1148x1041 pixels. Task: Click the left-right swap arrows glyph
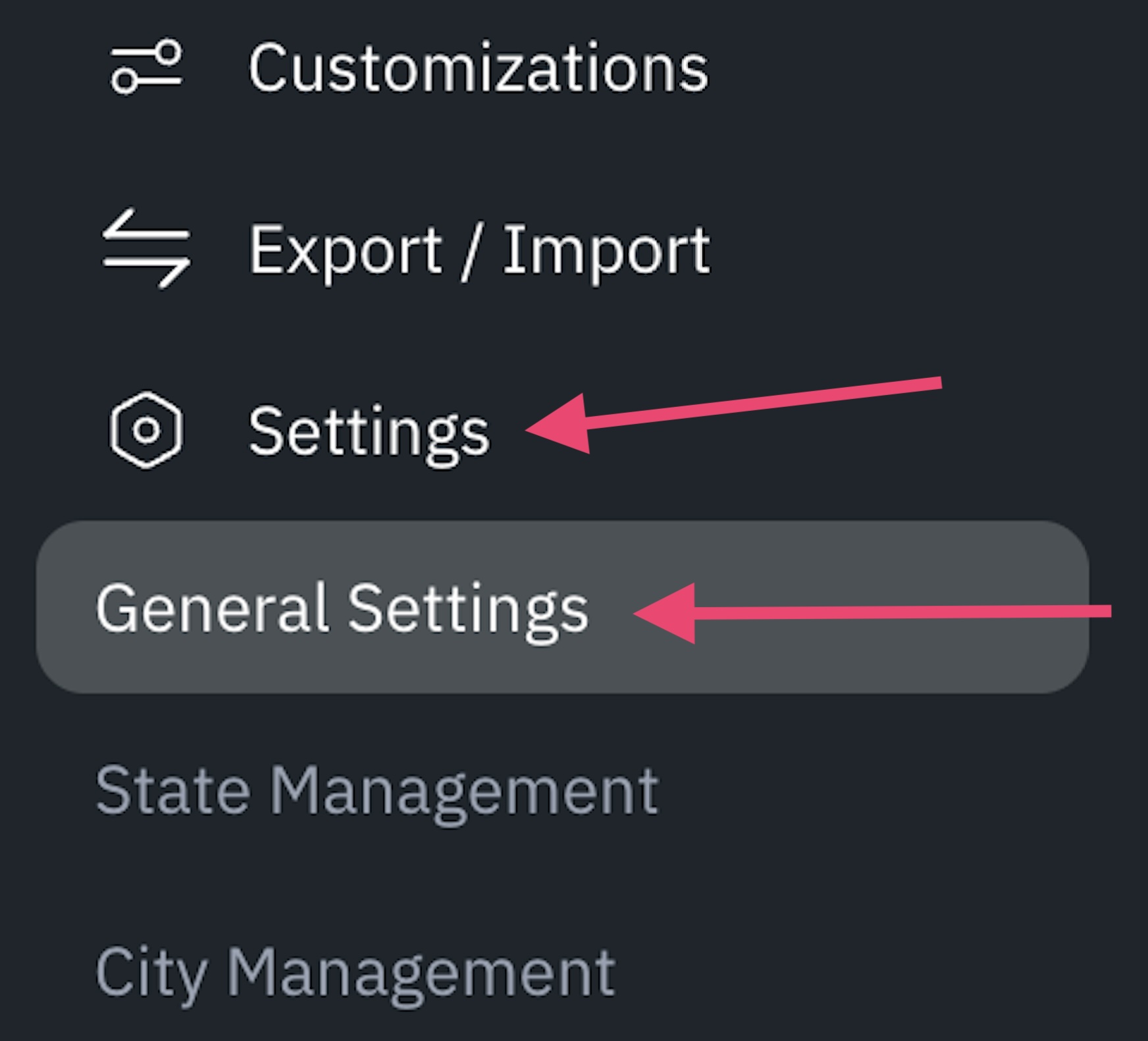click(146, 249)
